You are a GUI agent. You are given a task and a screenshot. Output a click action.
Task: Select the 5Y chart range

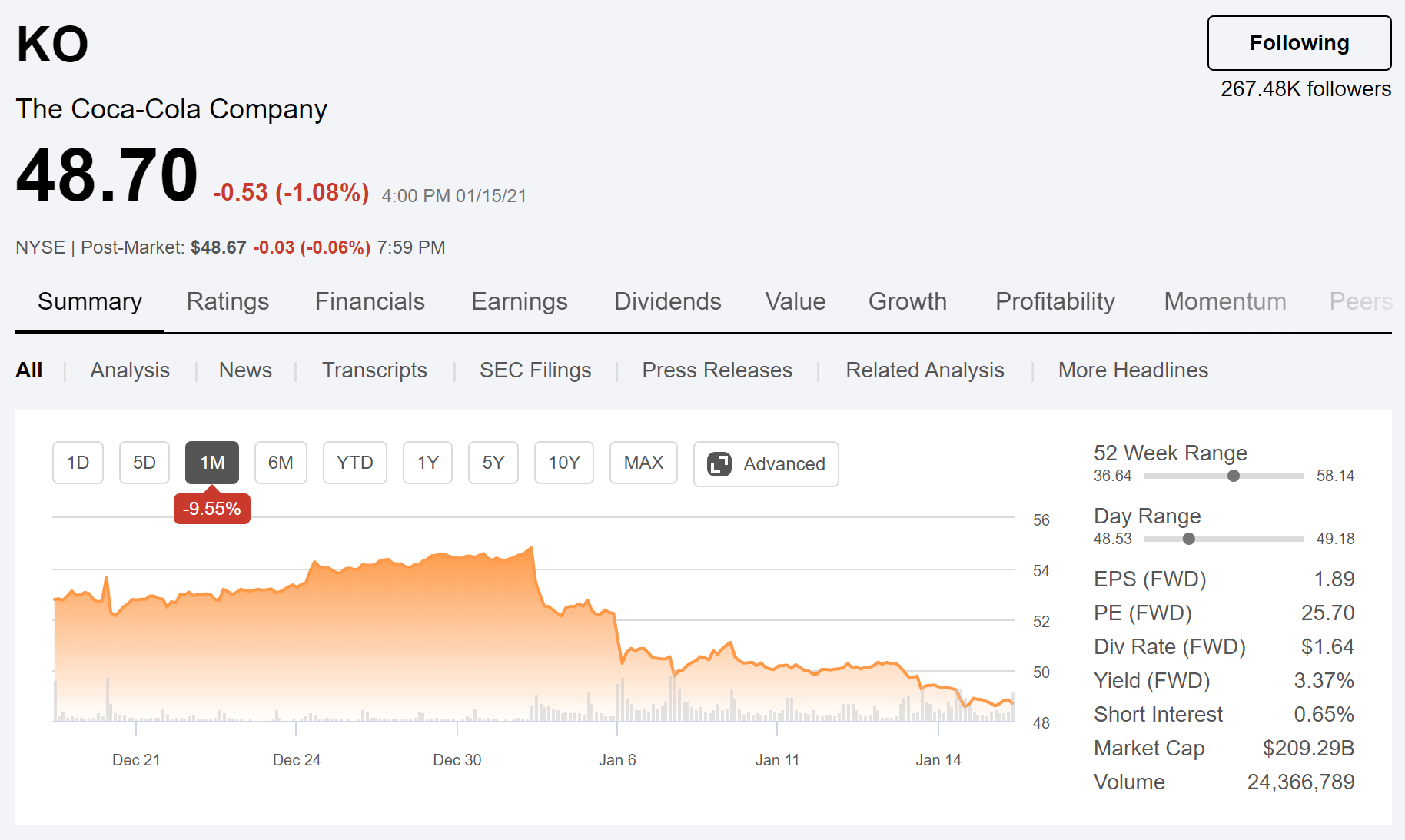pos(493,463)
